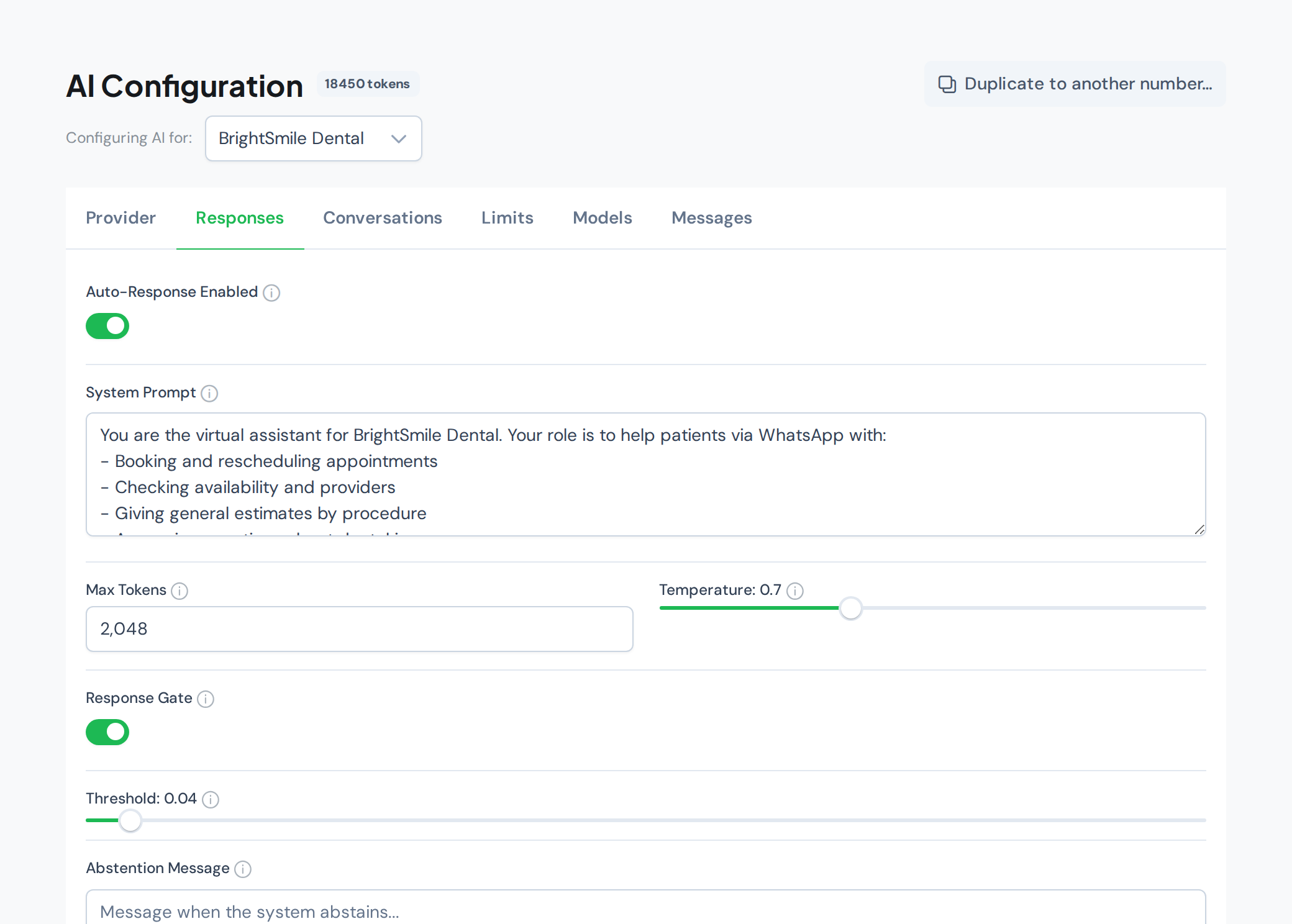Viewport: 1292px width, 924px height.
Task: Open the BrightSmile Dental selector dropdown
Action: [x=314, y=138]
